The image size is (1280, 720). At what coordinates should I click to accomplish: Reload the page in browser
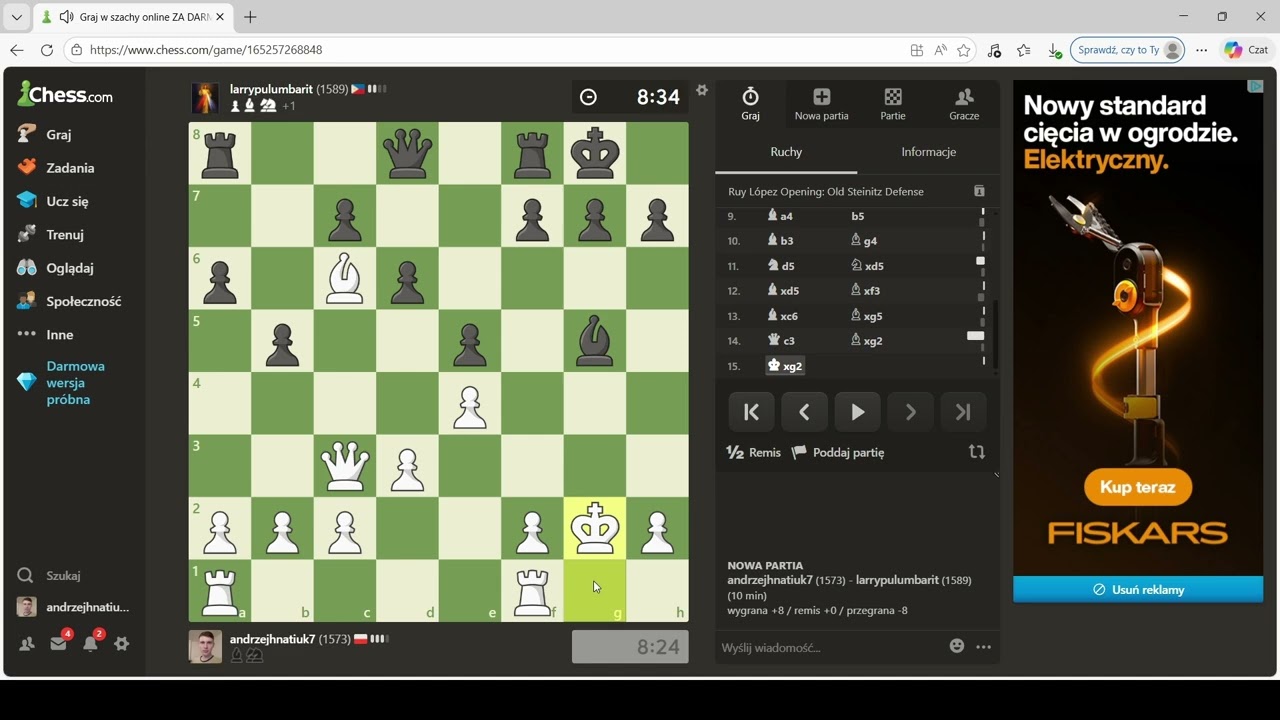click(47, 50)
